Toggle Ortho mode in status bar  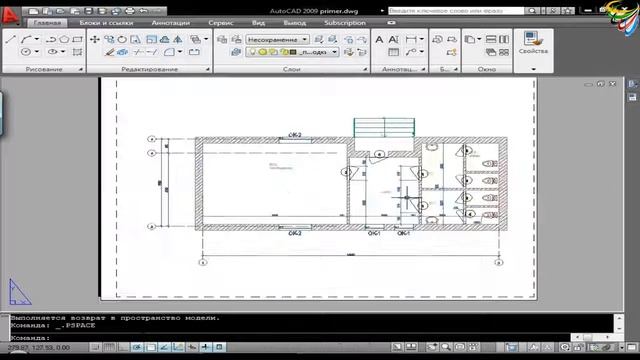coord(123,347)
